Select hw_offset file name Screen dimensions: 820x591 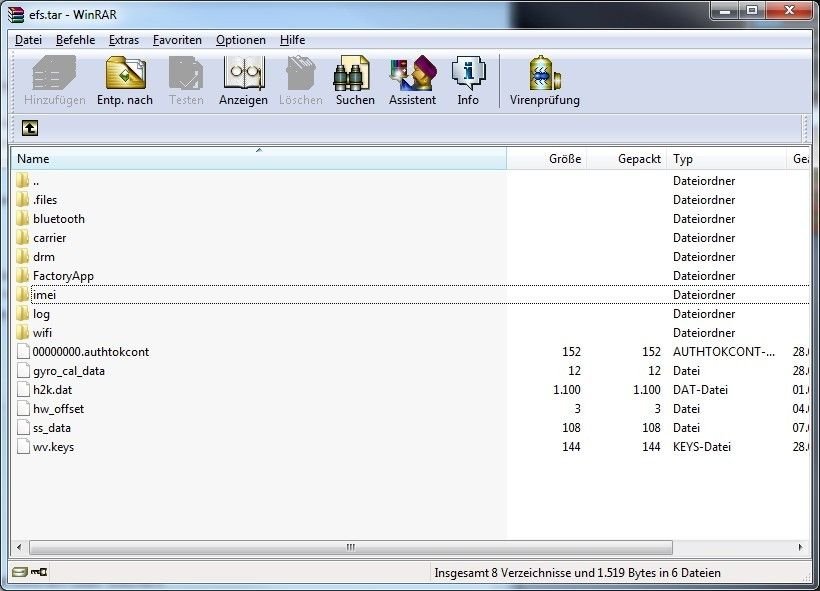59,409
